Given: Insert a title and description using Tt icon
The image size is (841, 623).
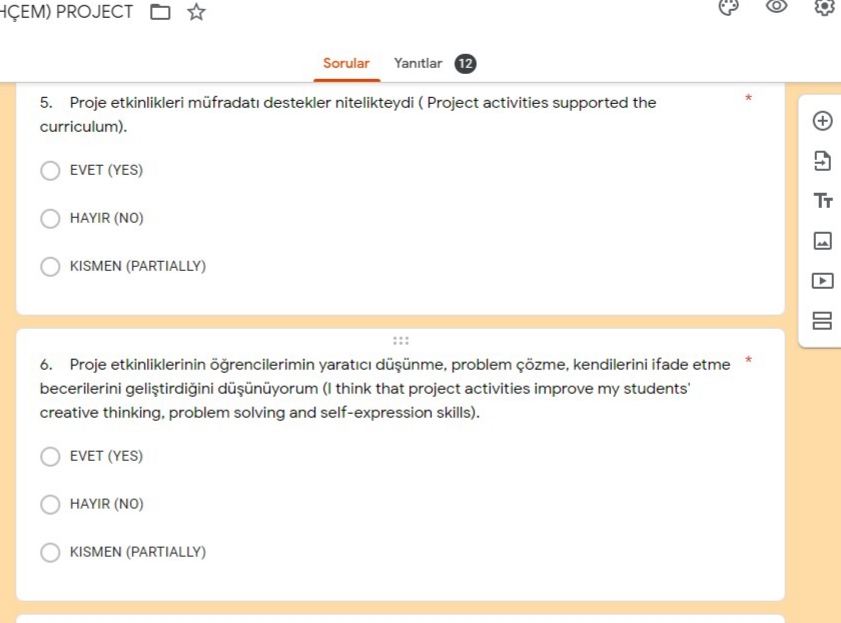Looking at the screenshot, I should [823, 201].
